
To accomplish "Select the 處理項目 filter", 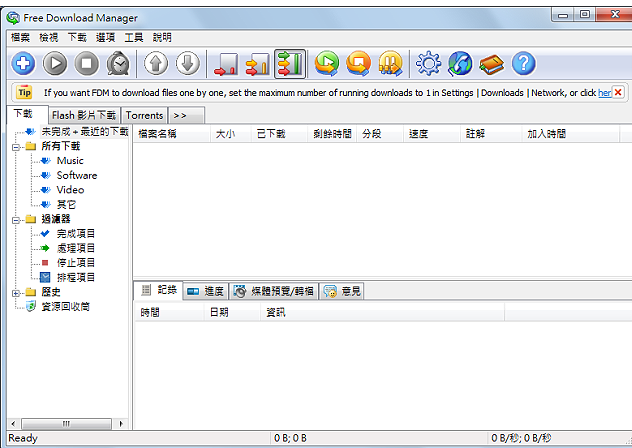I will [x=76, y=248].
